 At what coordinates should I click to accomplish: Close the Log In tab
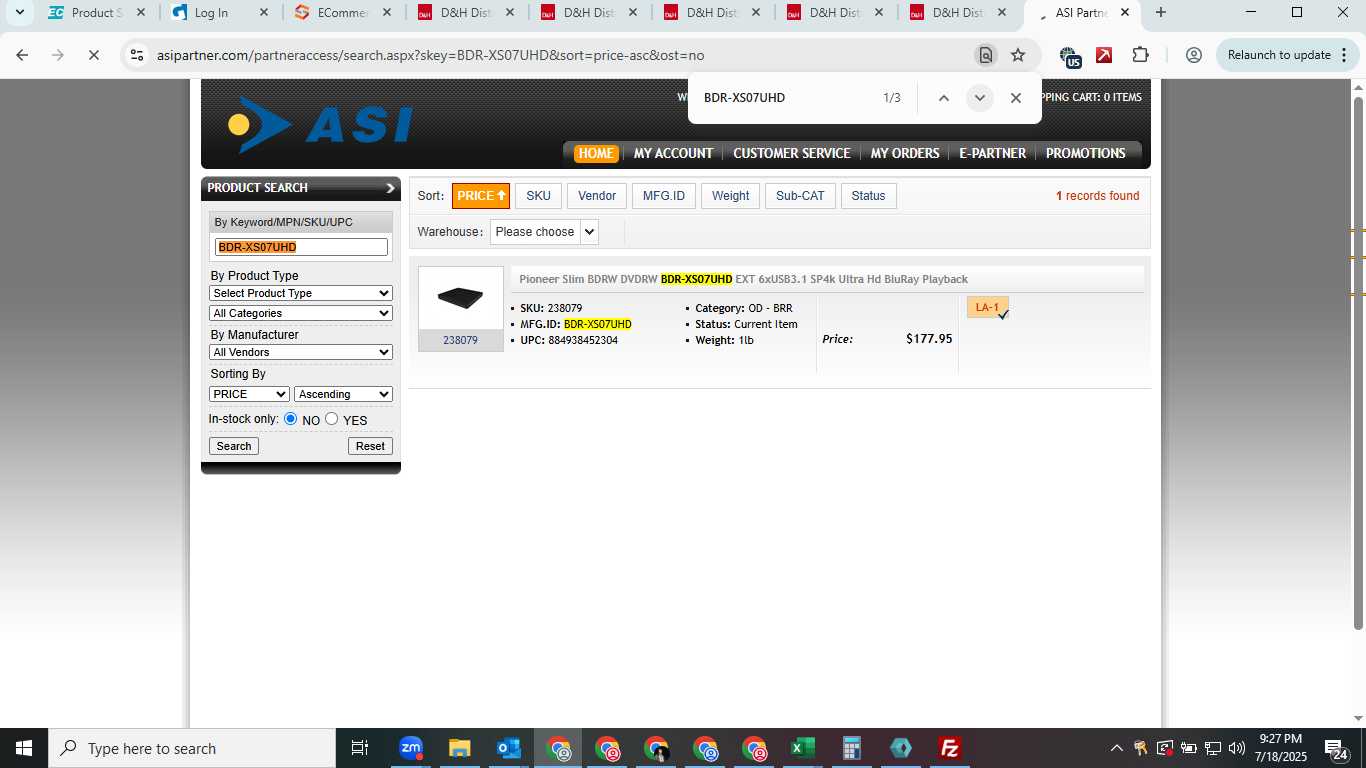pyautogui.click(x=263, y=13)
